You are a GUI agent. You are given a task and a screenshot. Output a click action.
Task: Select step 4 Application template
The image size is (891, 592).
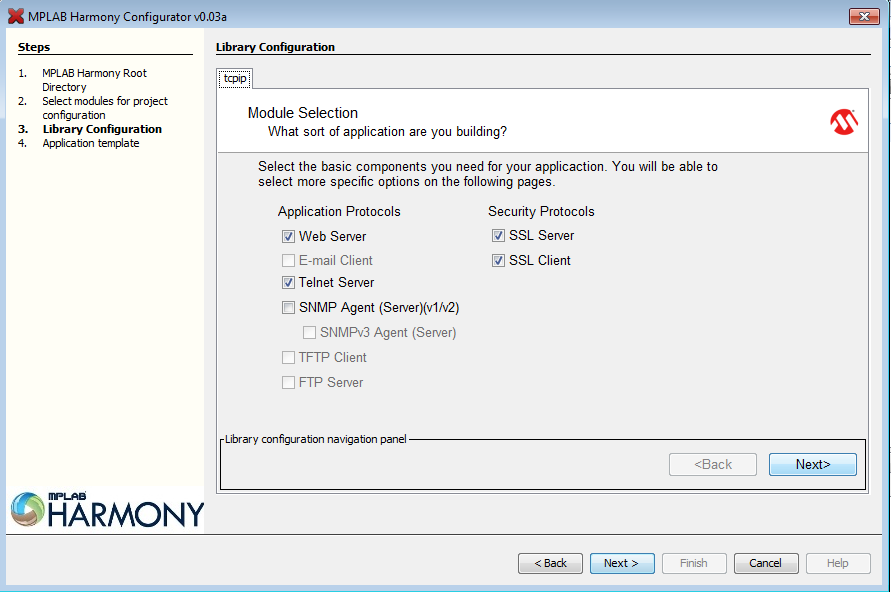tap(91, 143)
